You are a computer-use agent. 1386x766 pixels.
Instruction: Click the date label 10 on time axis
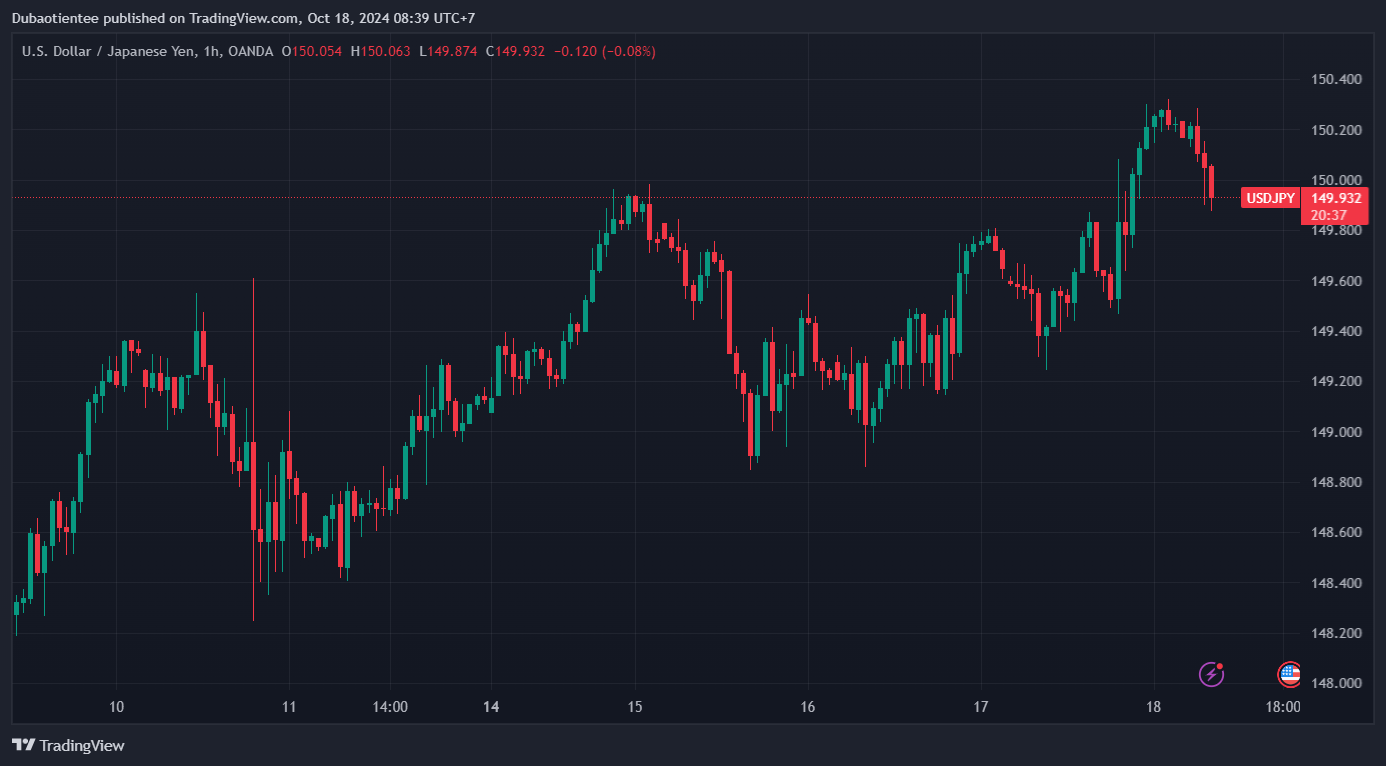[116, 707]
